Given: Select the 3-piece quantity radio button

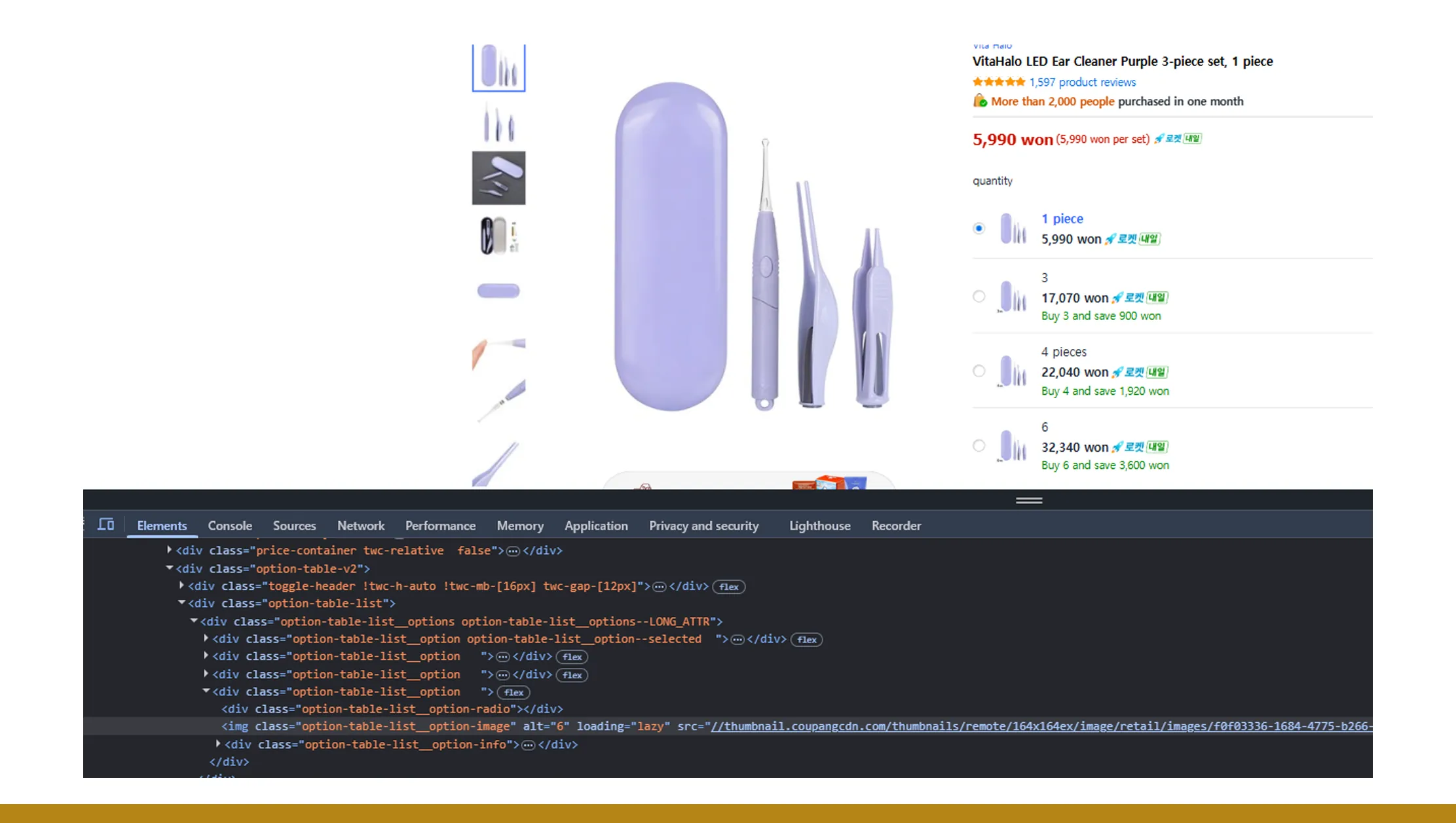Looking at the screenshot, I should [x=979, y=296].
